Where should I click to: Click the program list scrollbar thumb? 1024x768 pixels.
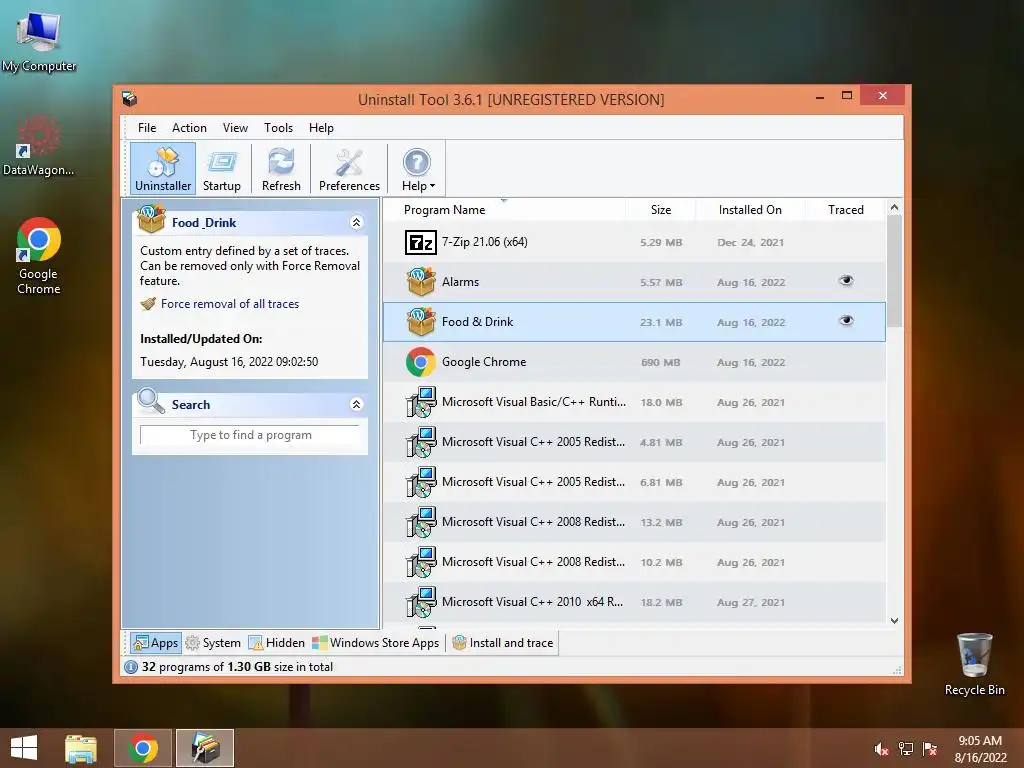coord(895,271)
